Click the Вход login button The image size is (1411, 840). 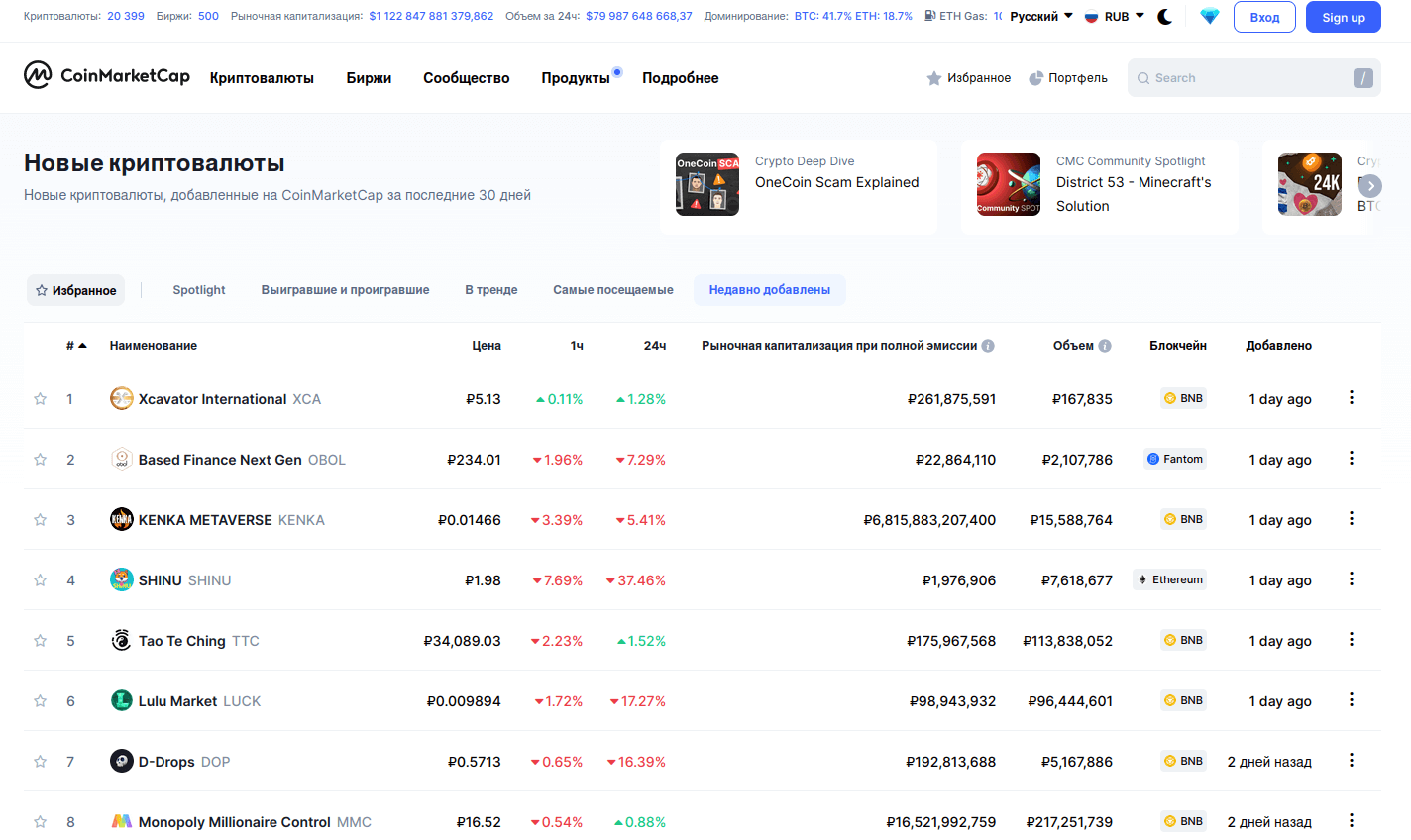pos(1264,18)
